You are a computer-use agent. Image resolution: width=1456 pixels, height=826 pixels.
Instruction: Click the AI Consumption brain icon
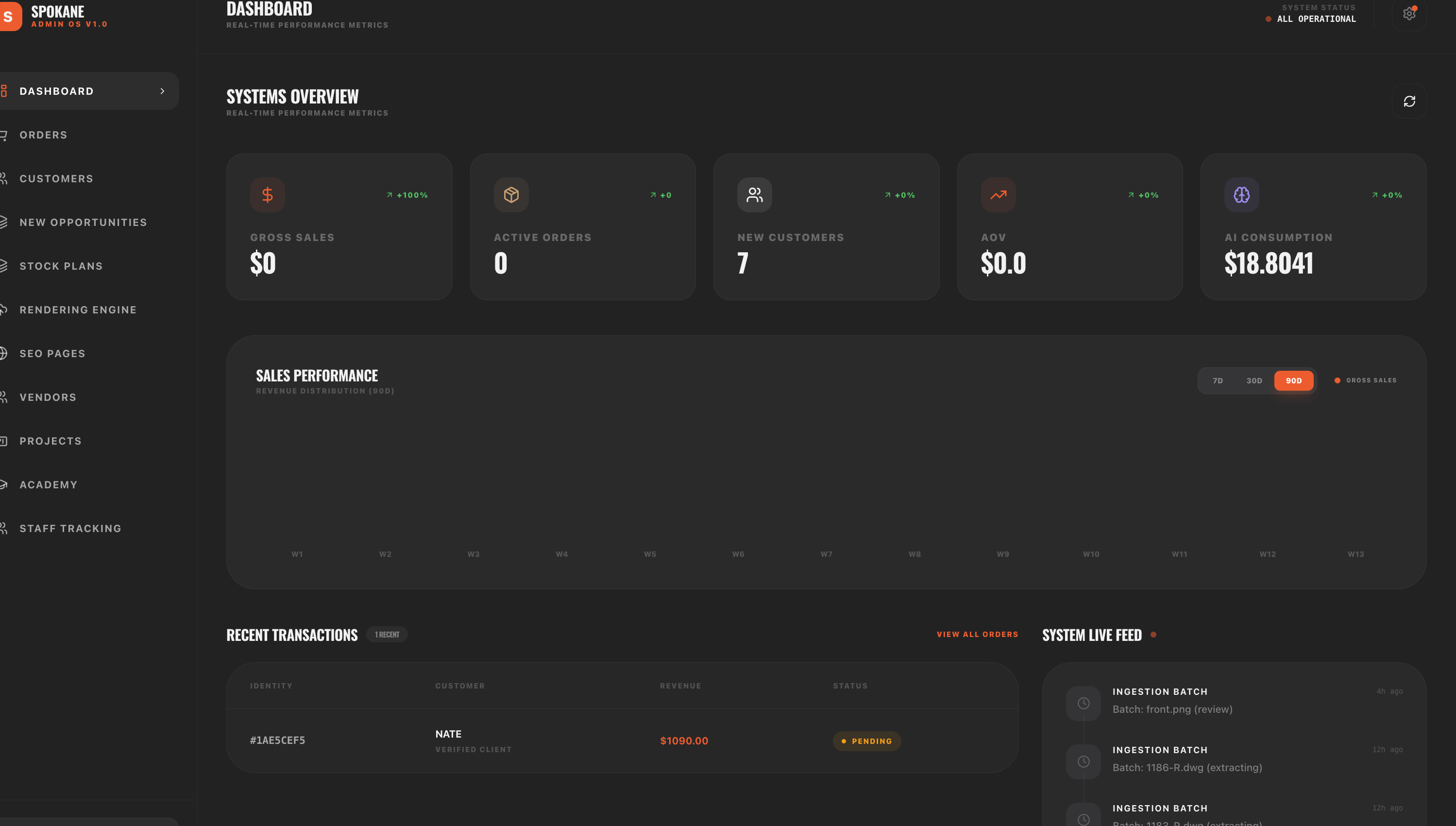(x=1241, y=194)
